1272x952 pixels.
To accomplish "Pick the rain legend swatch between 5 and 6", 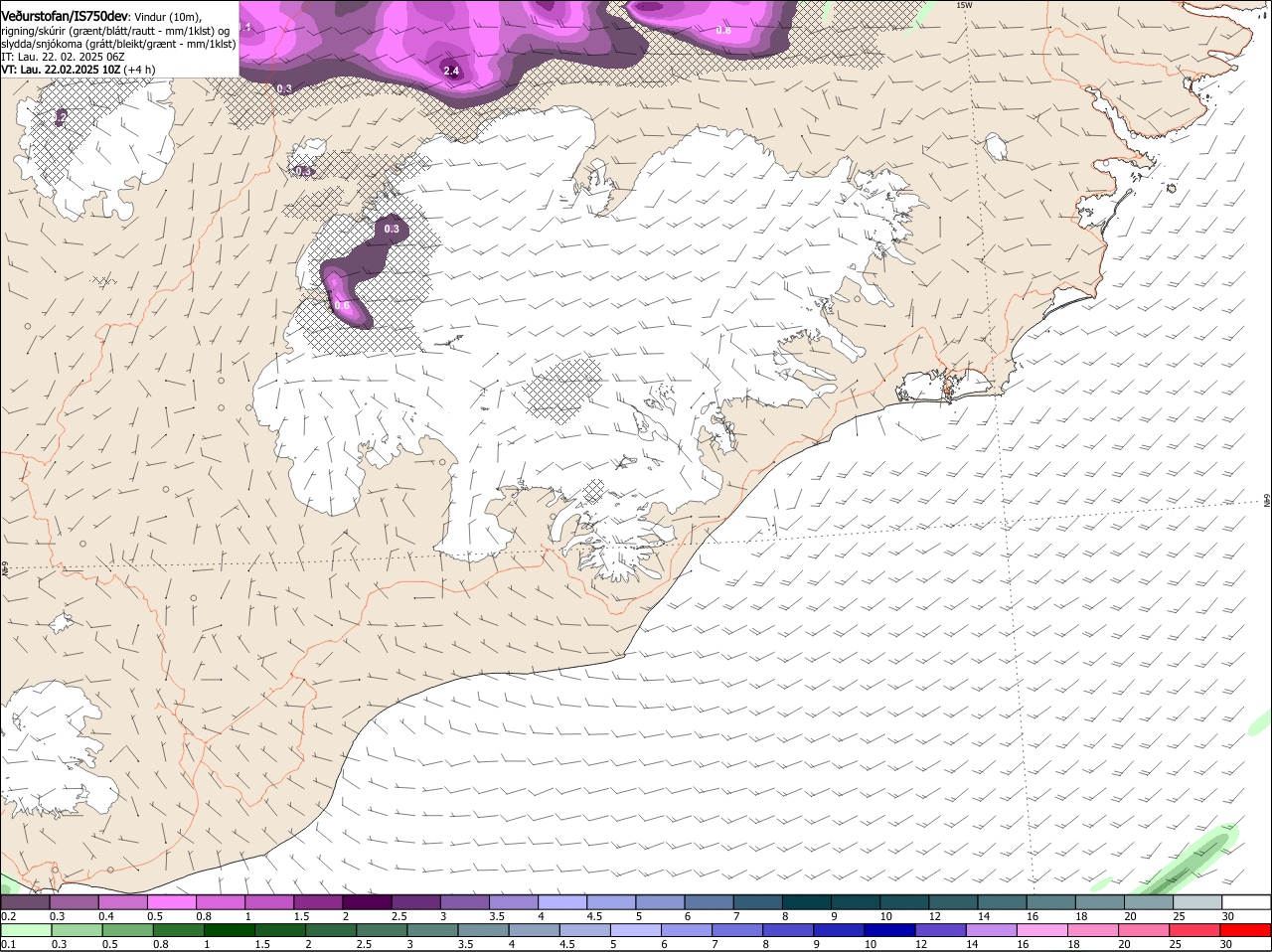I will tap(636, 931).
